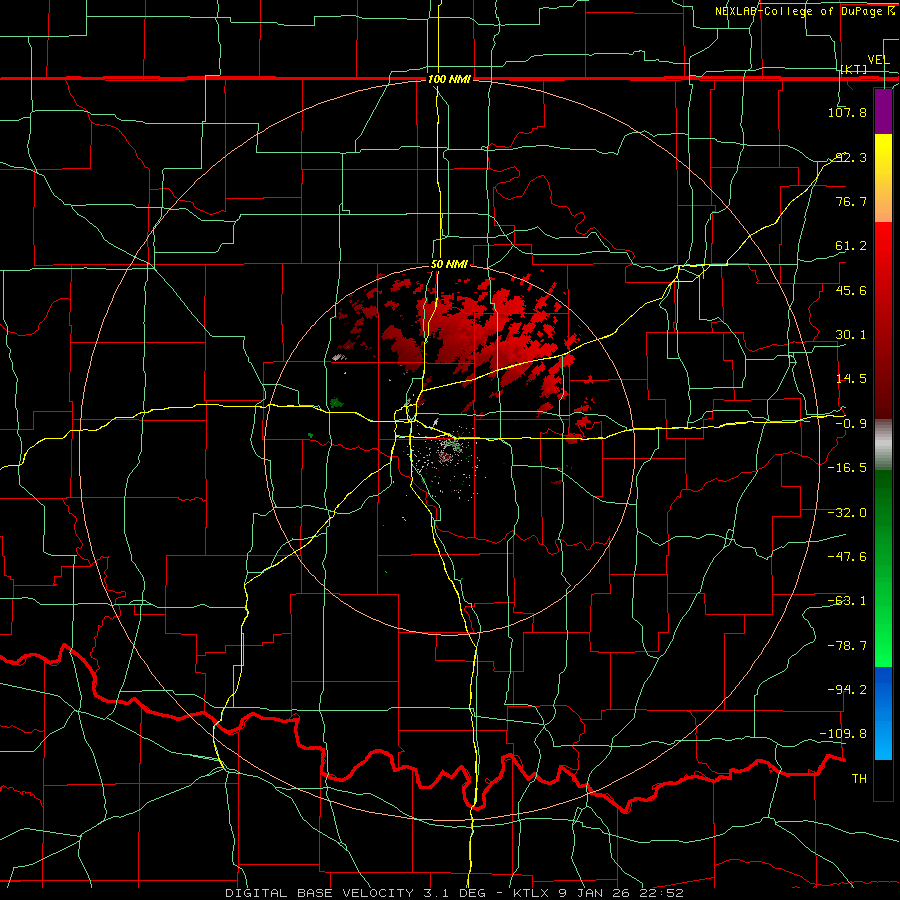This screenshot has height=900, width=900.
Task: Click the Digital Base Velocity caption text
Action: [454, 893]
